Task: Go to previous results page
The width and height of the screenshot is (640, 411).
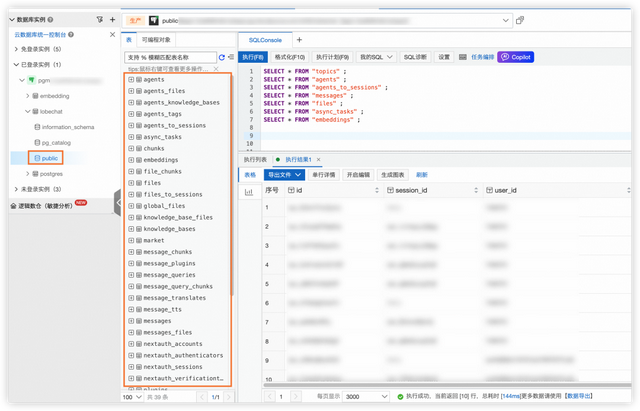Action: click(x=269, y=396)
